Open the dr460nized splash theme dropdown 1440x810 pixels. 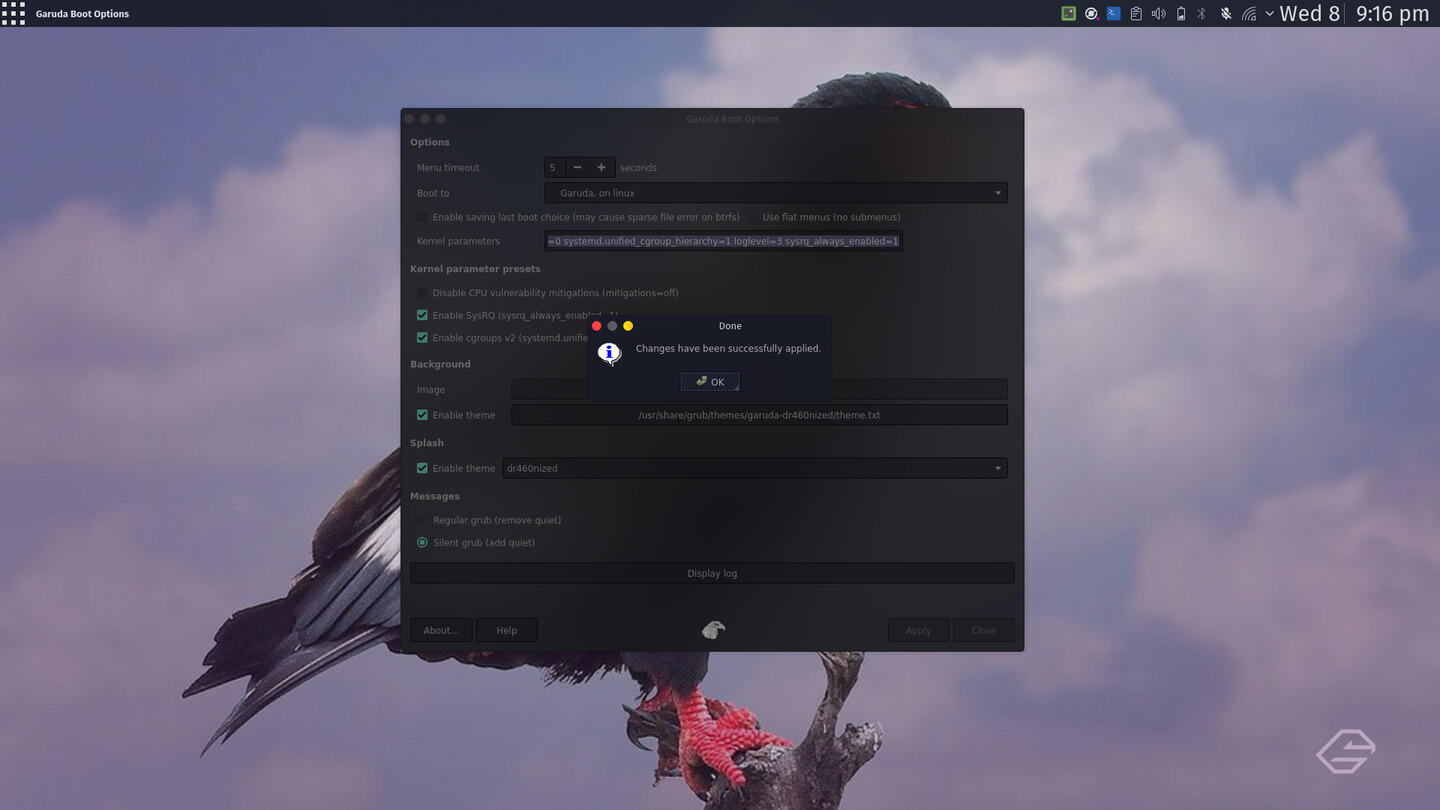[x=754, y=468]
